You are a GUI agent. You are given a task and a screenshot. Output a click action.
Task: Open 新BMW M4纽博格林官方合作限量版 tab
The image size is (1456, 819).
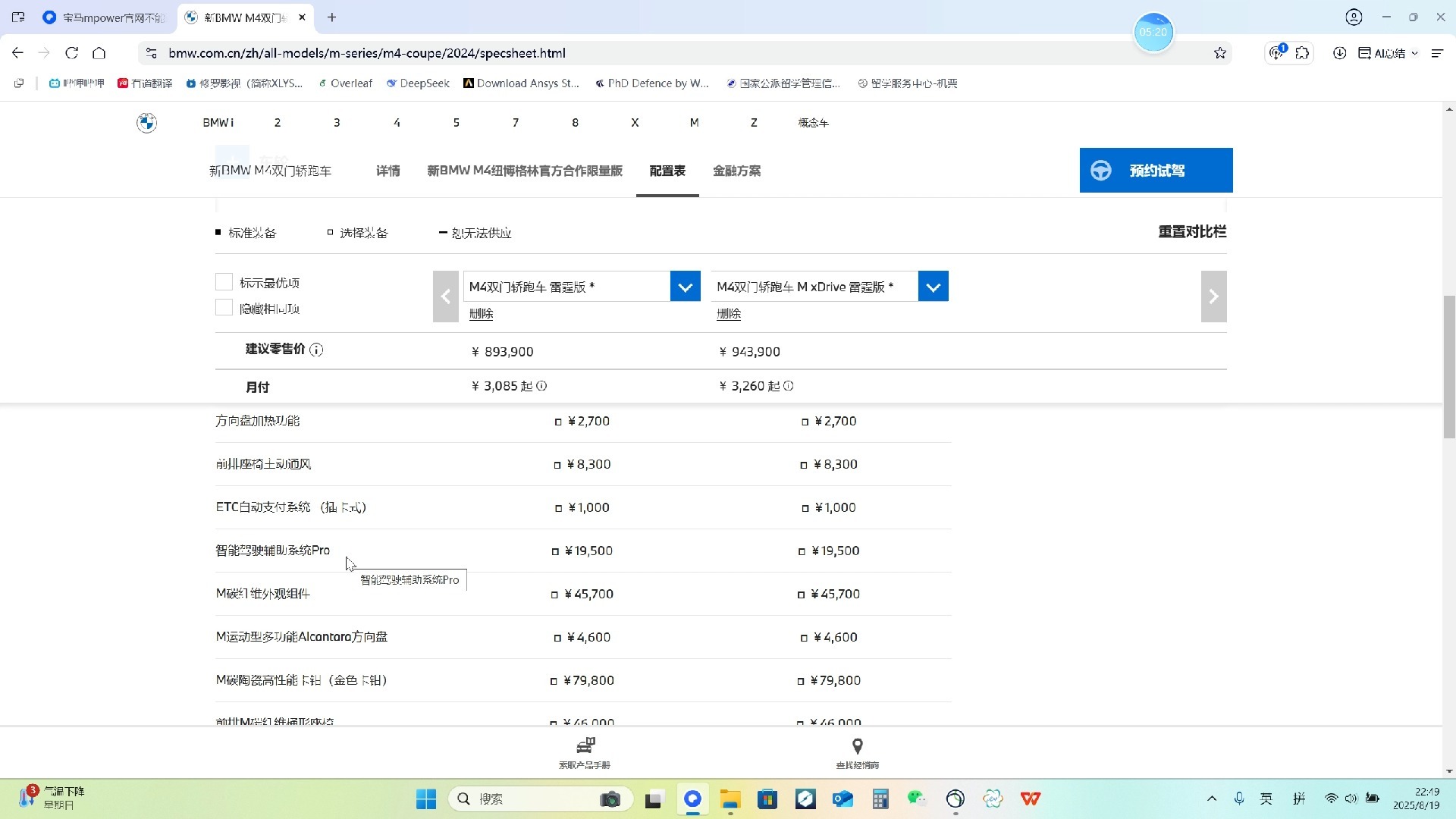(x=525, y=171)
